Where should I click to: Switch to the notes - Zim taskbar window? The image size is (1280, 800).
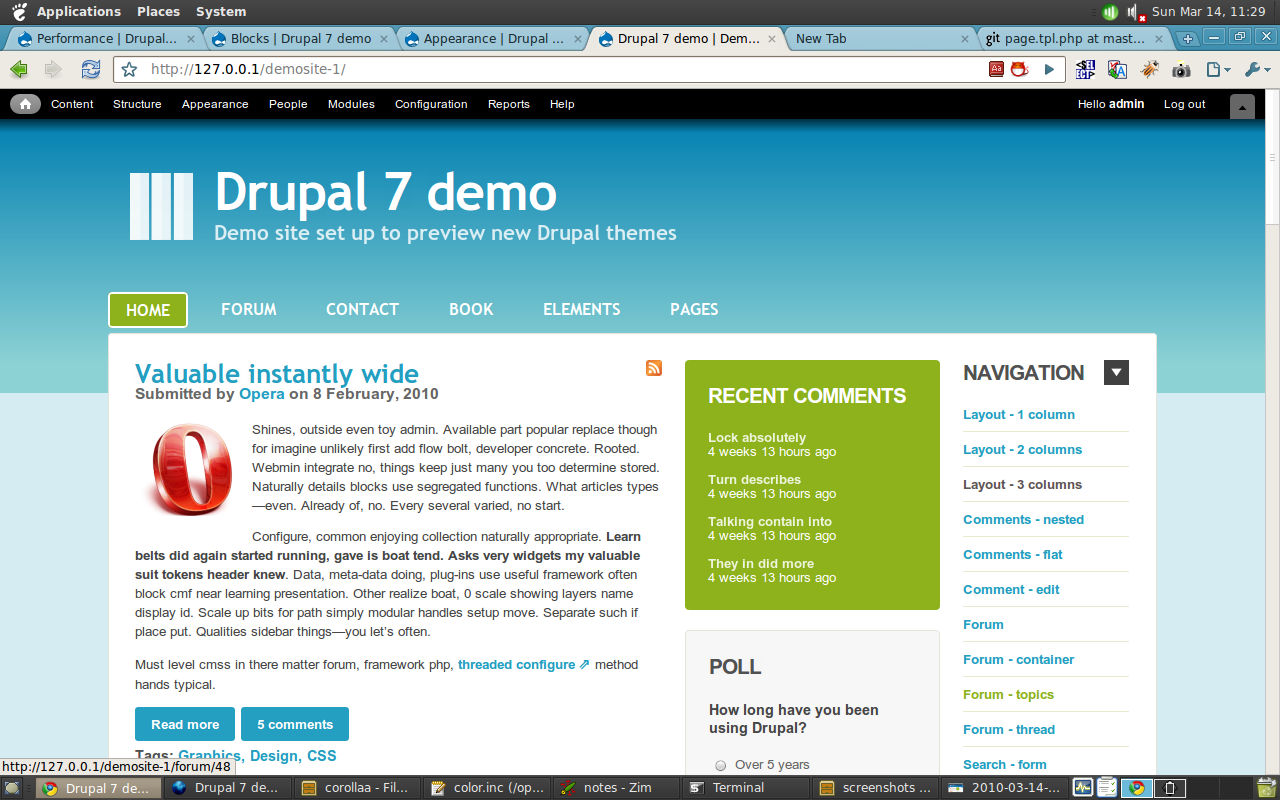[x=619, y=787]
